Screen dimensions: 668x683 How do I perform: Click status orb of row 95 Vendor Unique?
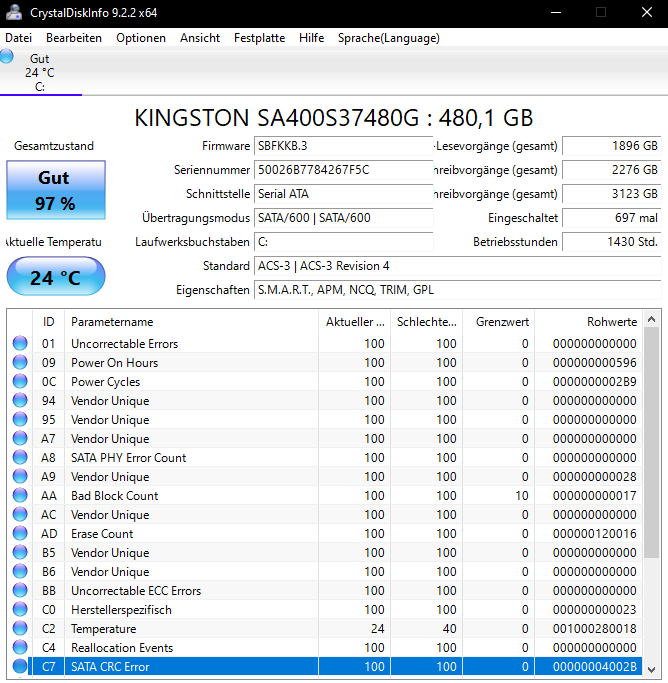20,419
